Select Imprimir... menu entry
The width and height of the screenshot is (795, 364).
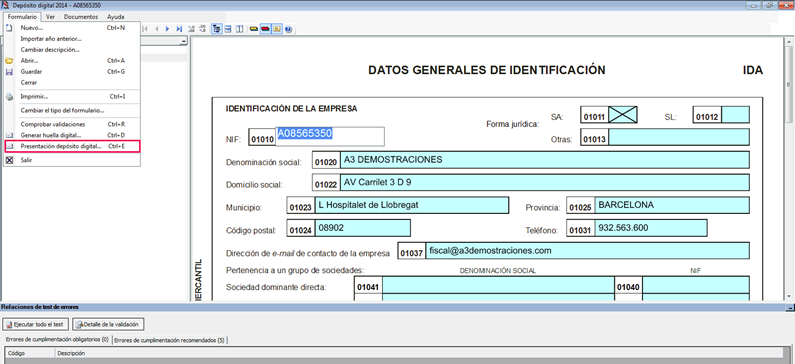coord(71,96)
